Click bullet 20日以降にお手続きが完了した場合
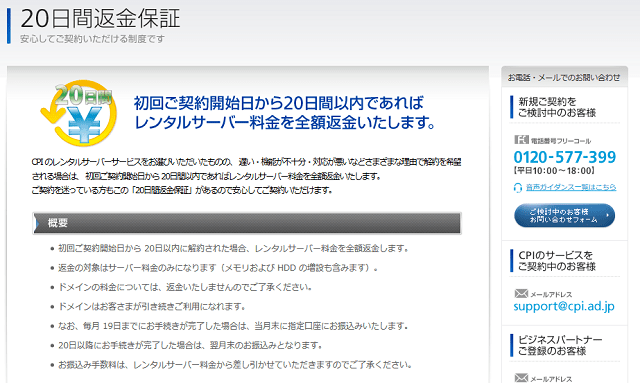Image resolution: width=640 pixels, height=383 pixels. (190, 345)
